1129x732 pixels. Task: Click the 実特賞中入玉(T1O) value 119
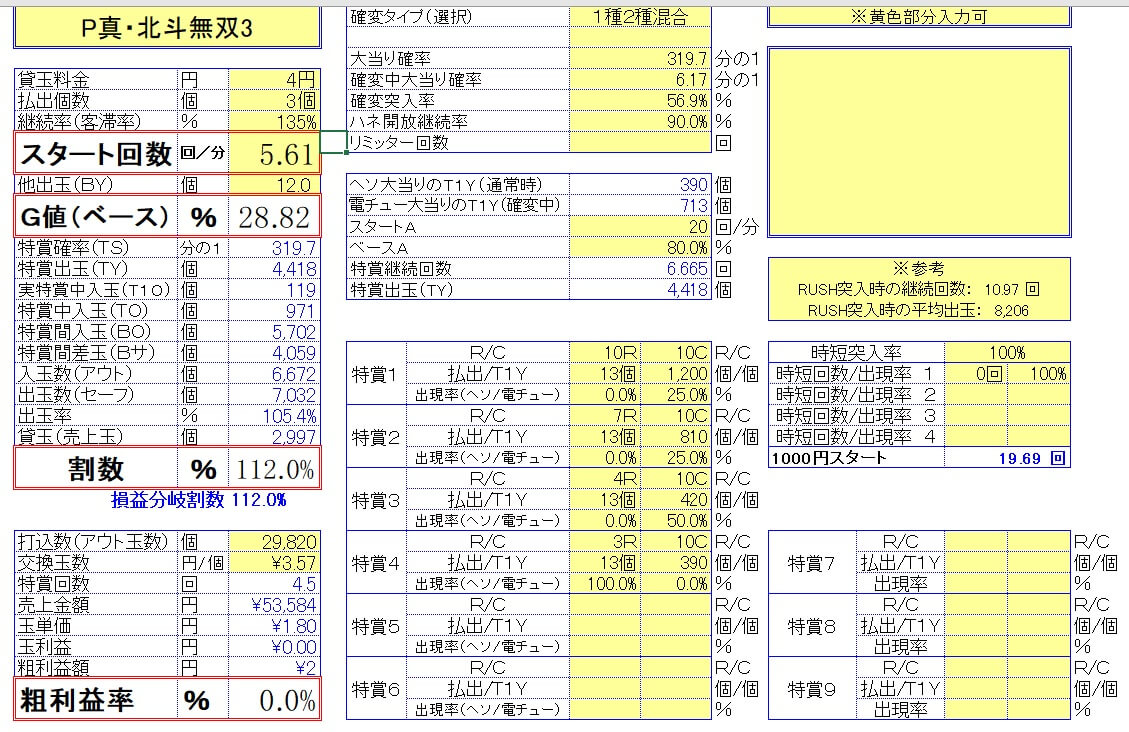click(274, 289)
